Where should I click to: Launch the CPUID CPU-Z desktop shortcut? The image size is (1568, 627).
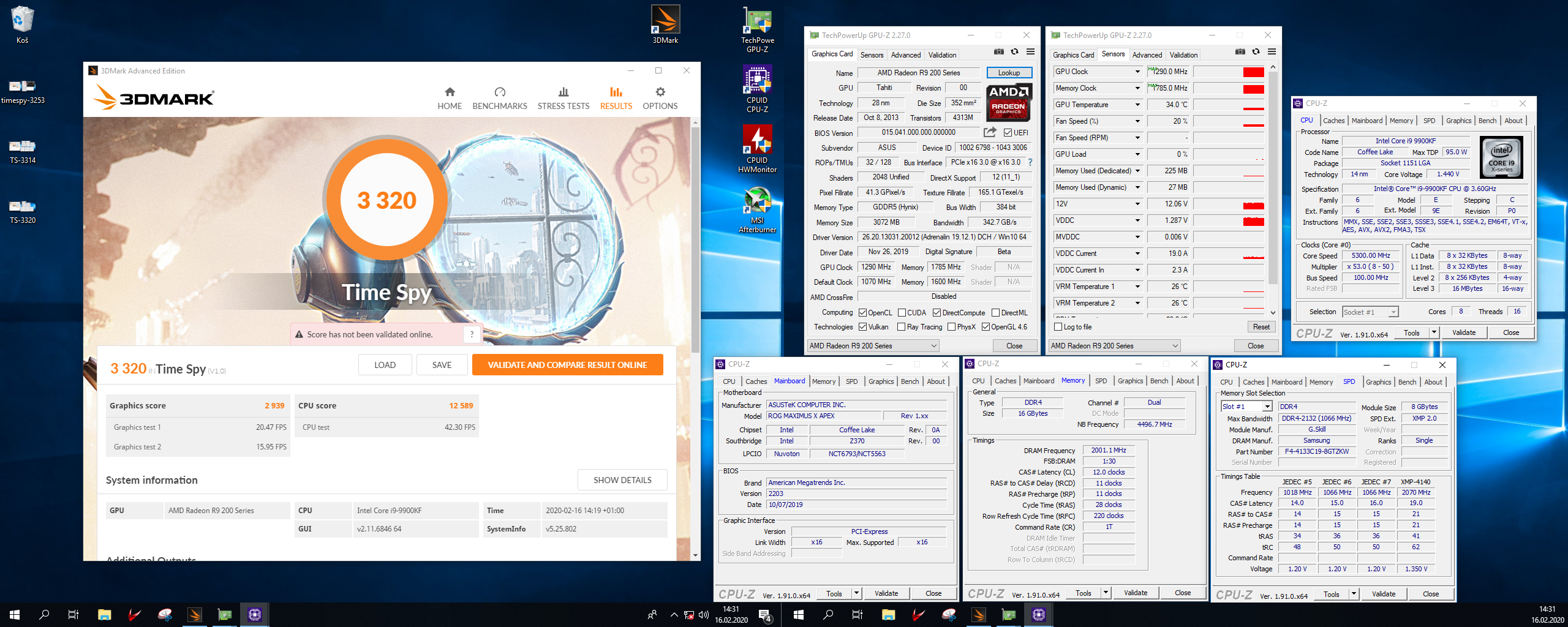(x=758, y=89)
